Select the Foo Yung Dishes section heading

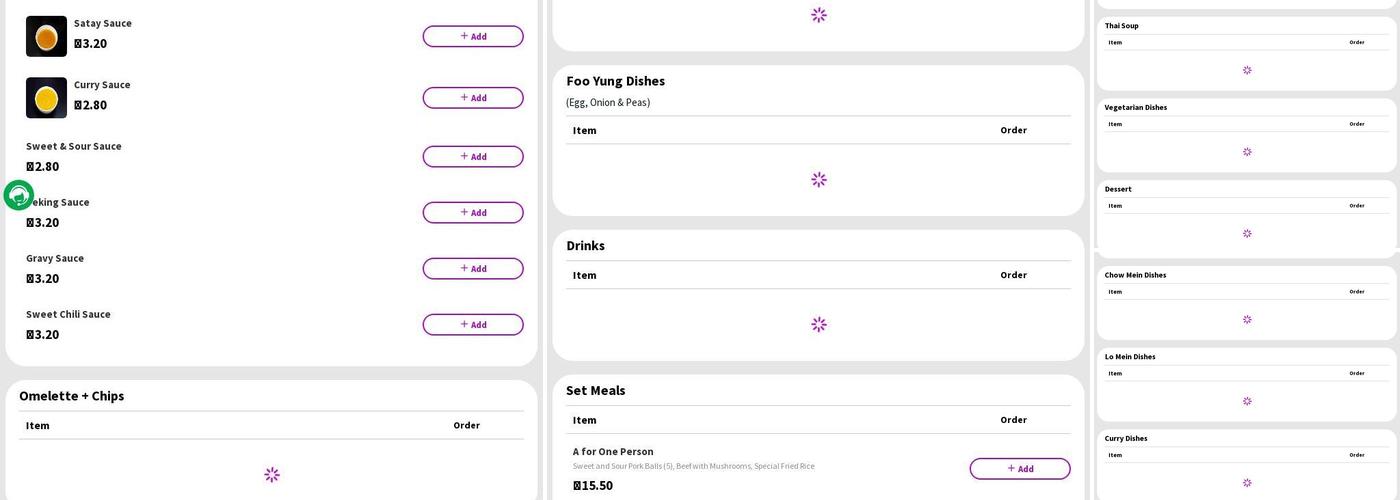(x=615, y=81)
